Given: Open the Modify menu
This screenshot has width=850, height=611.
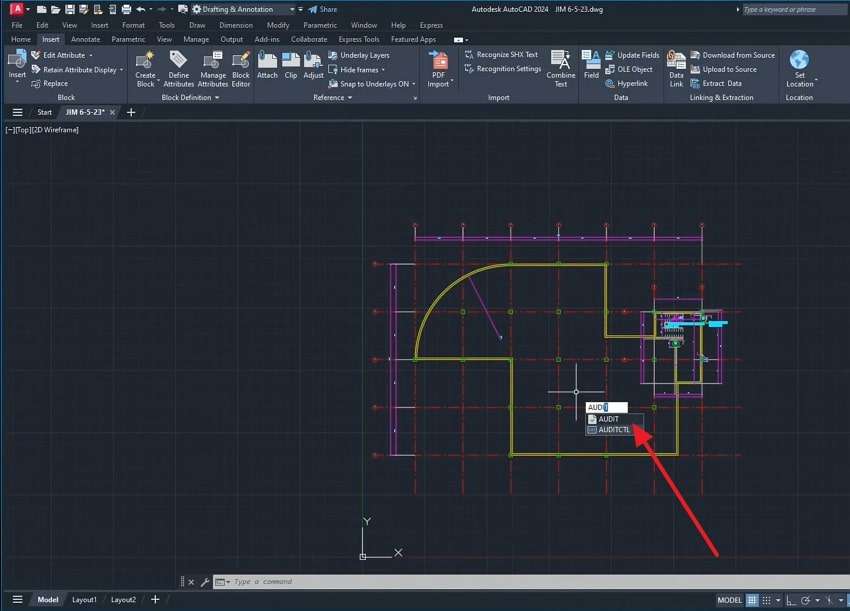Looking at the screenshot, I should (278, 25).
